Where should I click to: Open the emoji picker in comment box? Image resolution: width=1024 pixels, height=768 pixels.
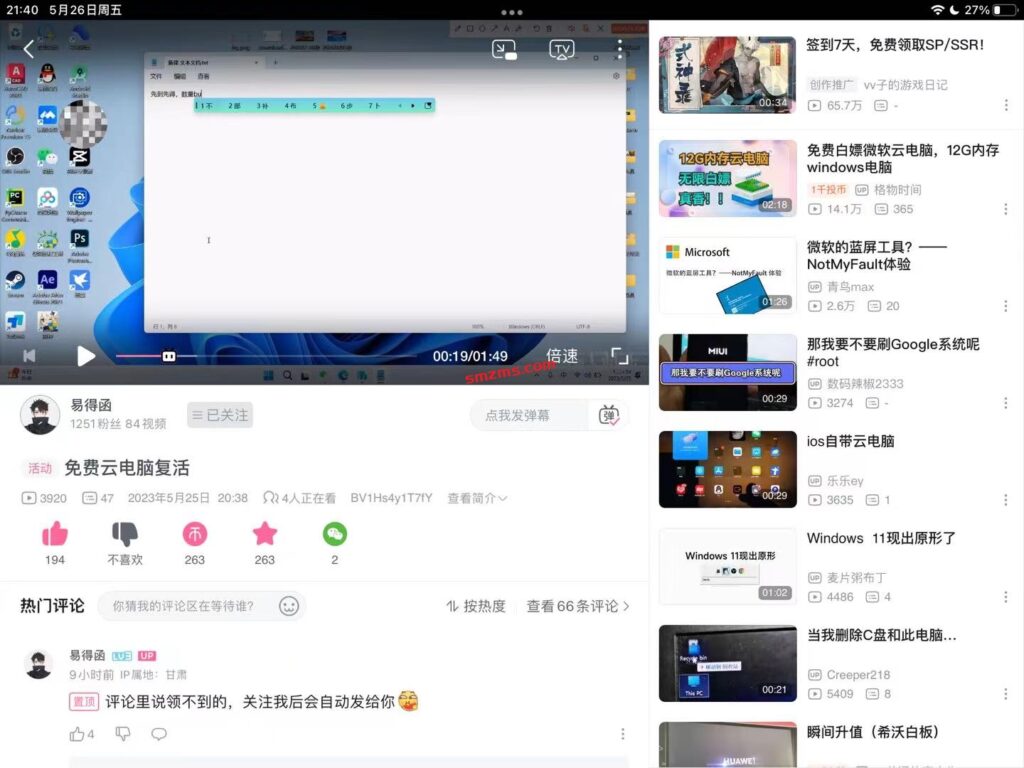click(x=289, y=606)
